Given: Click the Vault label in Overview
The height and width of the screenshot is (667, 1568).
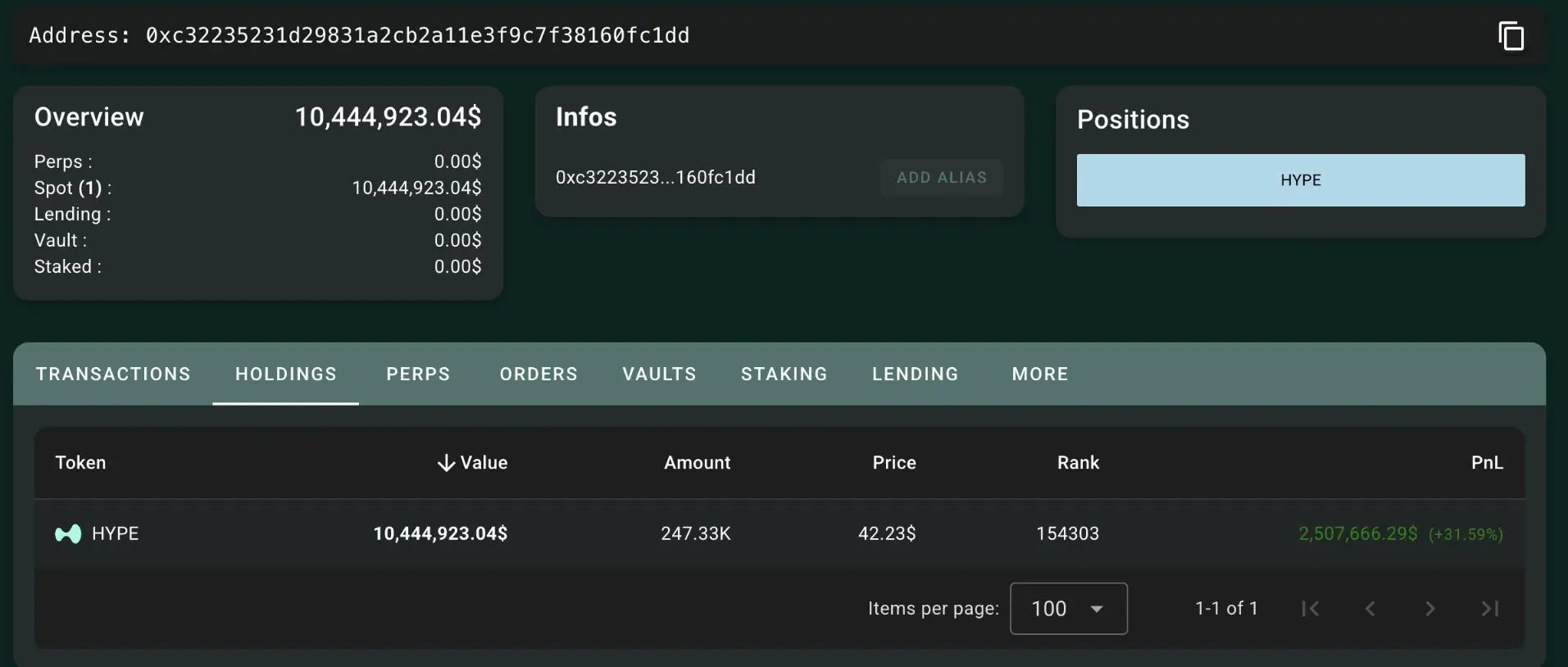Looking at the screenshot, I should tap(60, 241).
